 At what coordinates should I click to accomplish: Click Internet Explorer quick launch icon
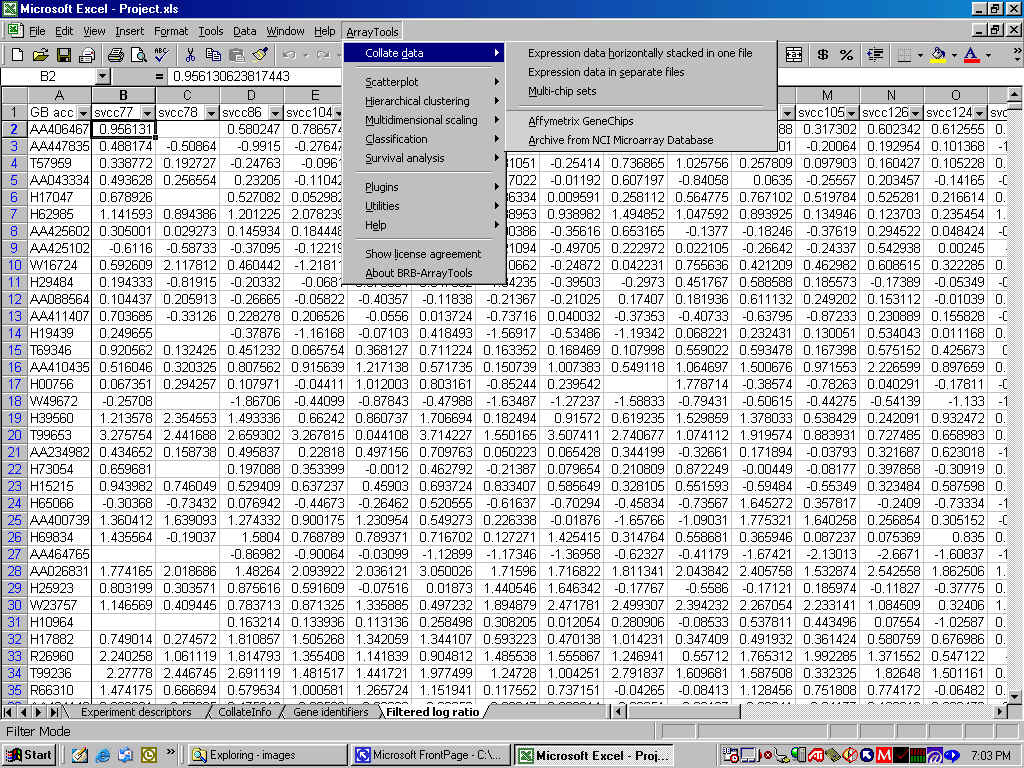coord(103,755)
